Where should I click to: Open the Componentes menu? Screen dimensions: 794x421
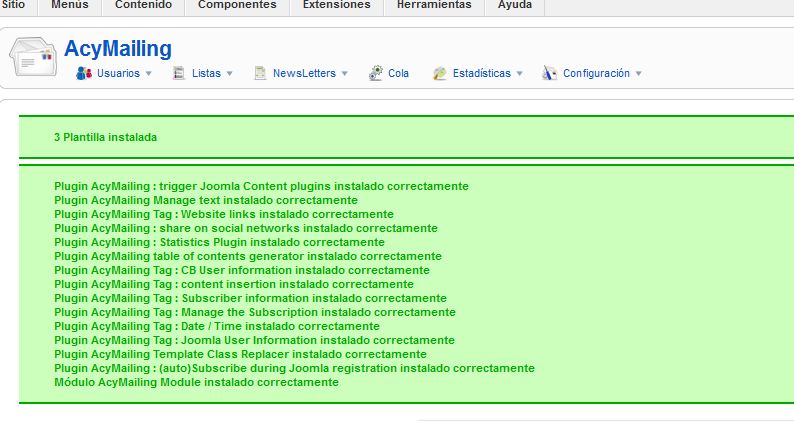(x=237, y=5)
